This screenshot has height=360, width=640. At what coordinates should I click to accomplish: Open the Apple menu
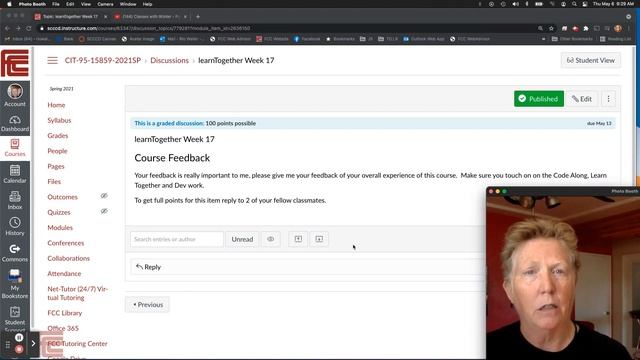[9, 4]
